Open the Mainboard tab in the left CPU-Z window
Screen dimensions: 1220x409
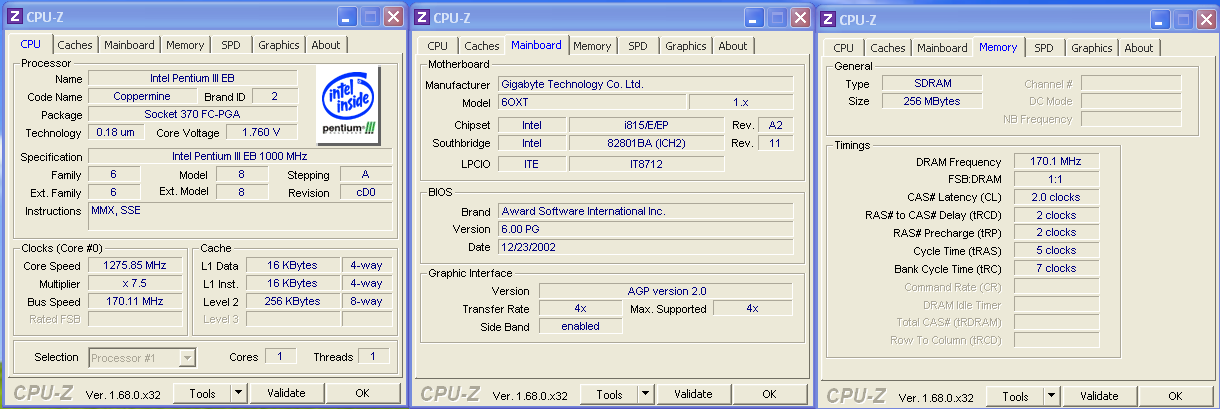tap(130, 45)
